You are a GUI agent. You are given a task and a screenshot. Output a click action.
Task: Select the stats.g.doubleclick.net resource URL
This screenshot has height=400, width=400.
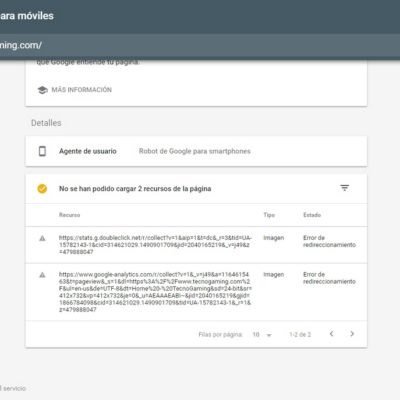155,245
